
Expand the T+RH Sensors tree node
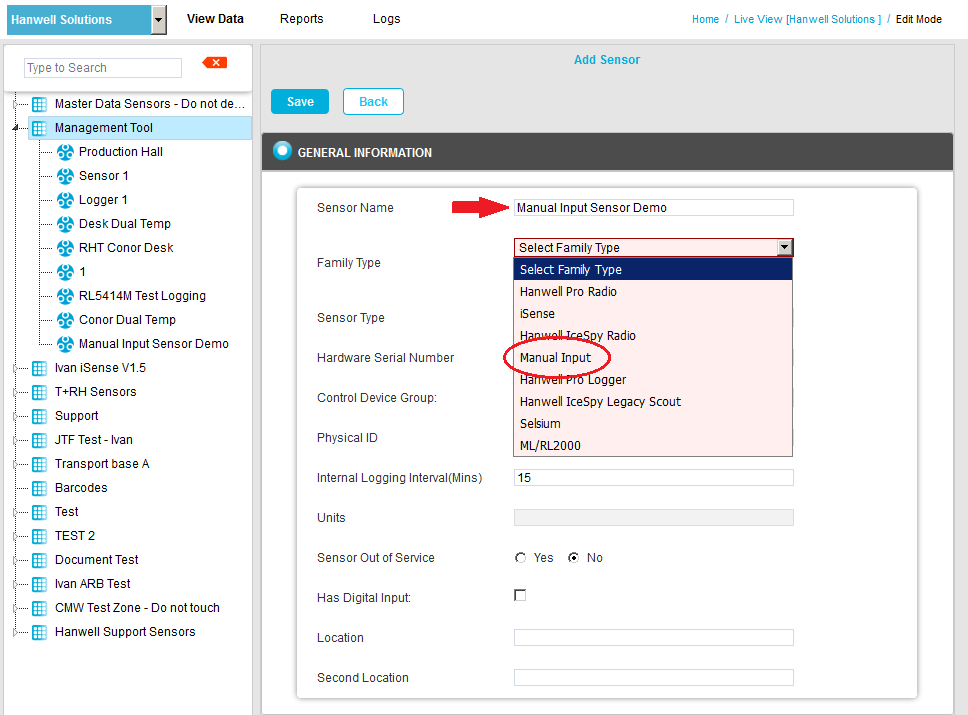click(15, 392)
